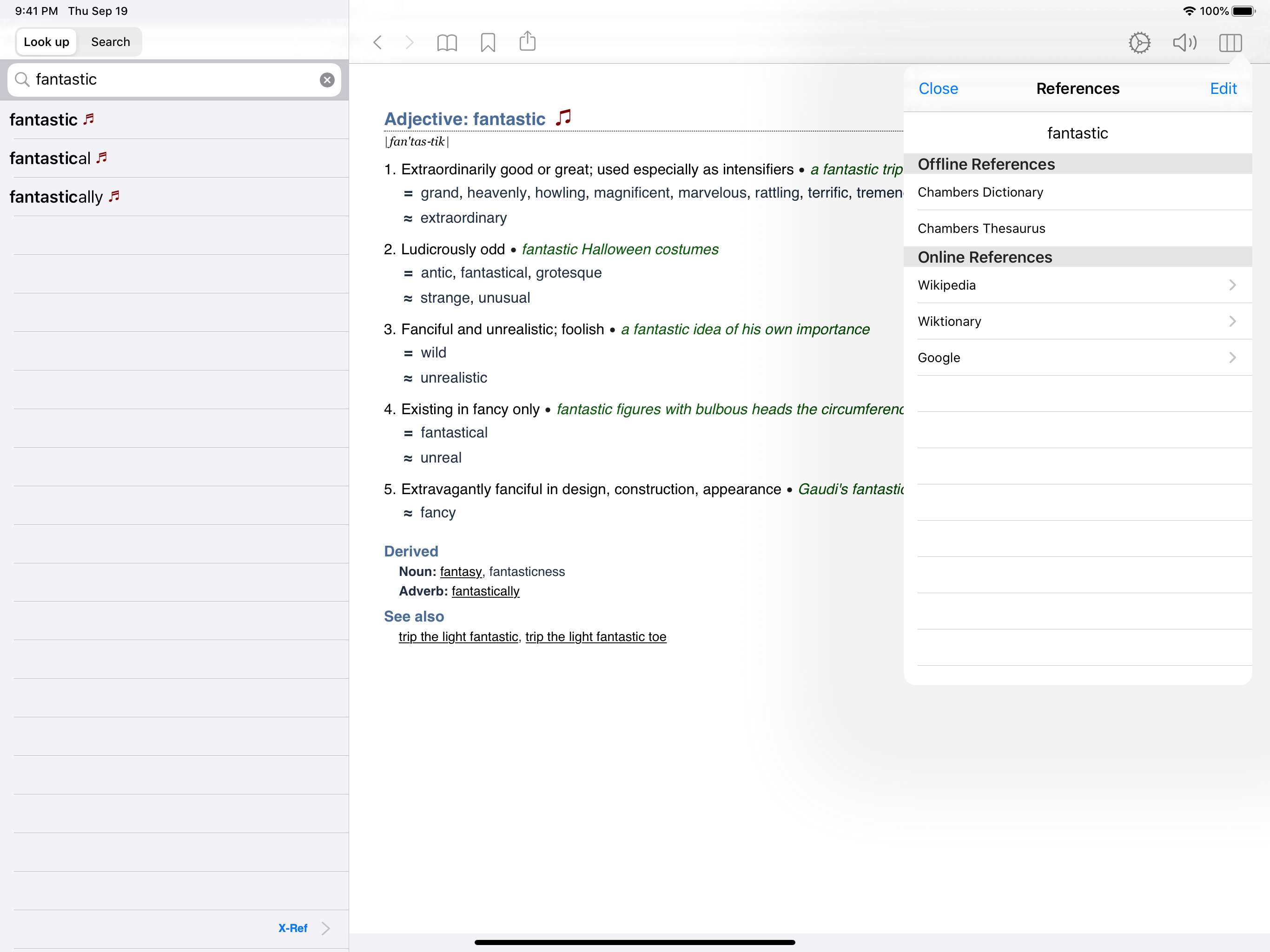Switch to Search mode
Viewport: 1270px width, 952px height.
(x=110, y=42)
